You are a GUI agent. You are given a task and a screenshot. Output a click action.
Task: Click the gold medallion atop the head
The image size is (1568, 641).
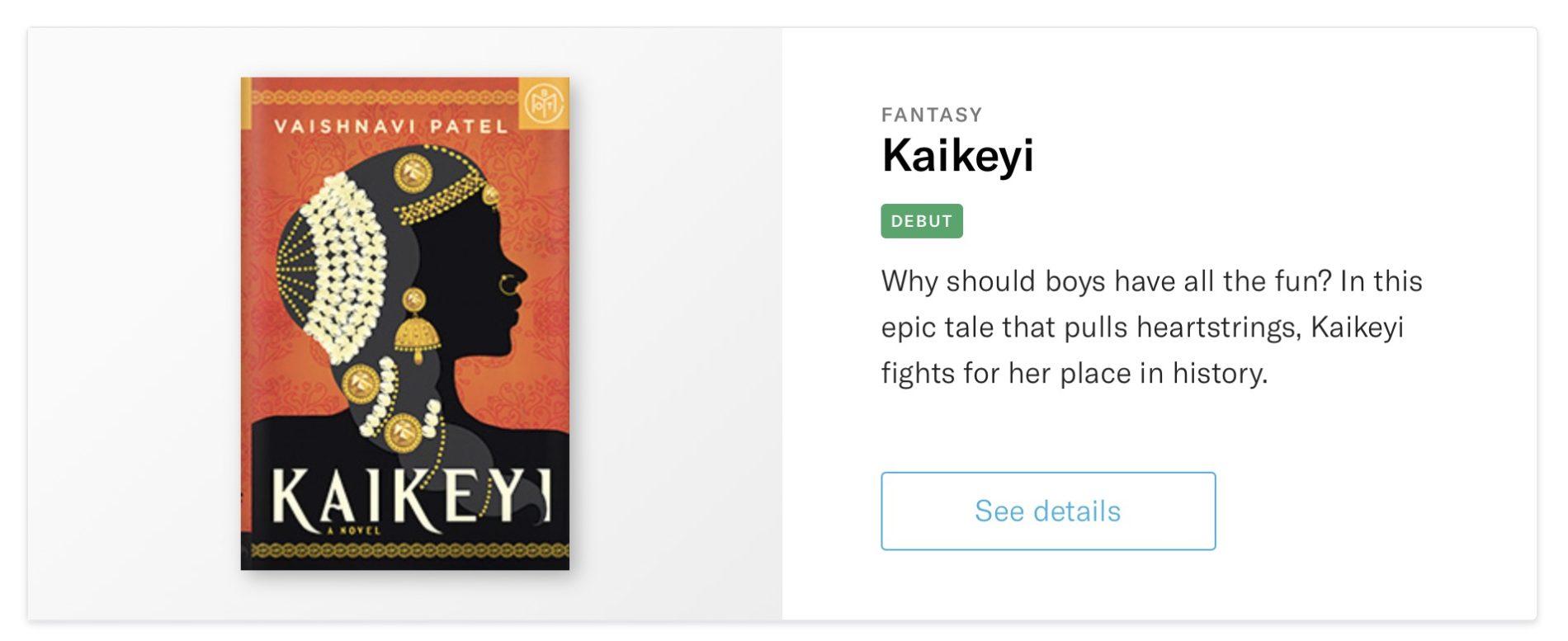tap(412, 173)
